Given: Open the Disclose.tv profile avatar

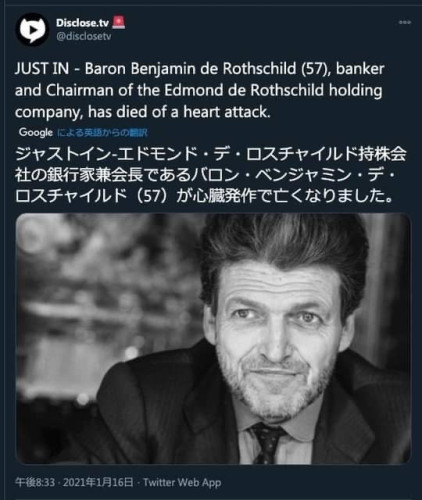Looking at the screenshot, I should [32, 29].
